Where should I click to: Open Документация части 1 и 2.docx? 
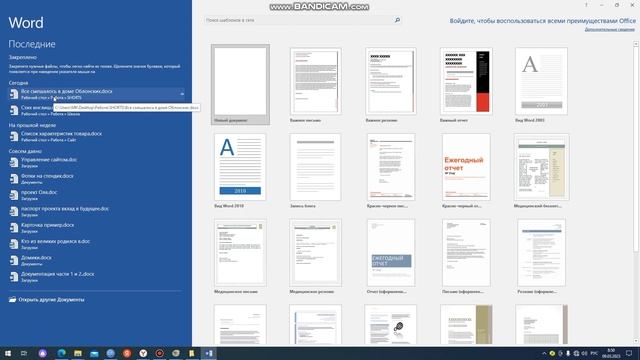point(96,277)
